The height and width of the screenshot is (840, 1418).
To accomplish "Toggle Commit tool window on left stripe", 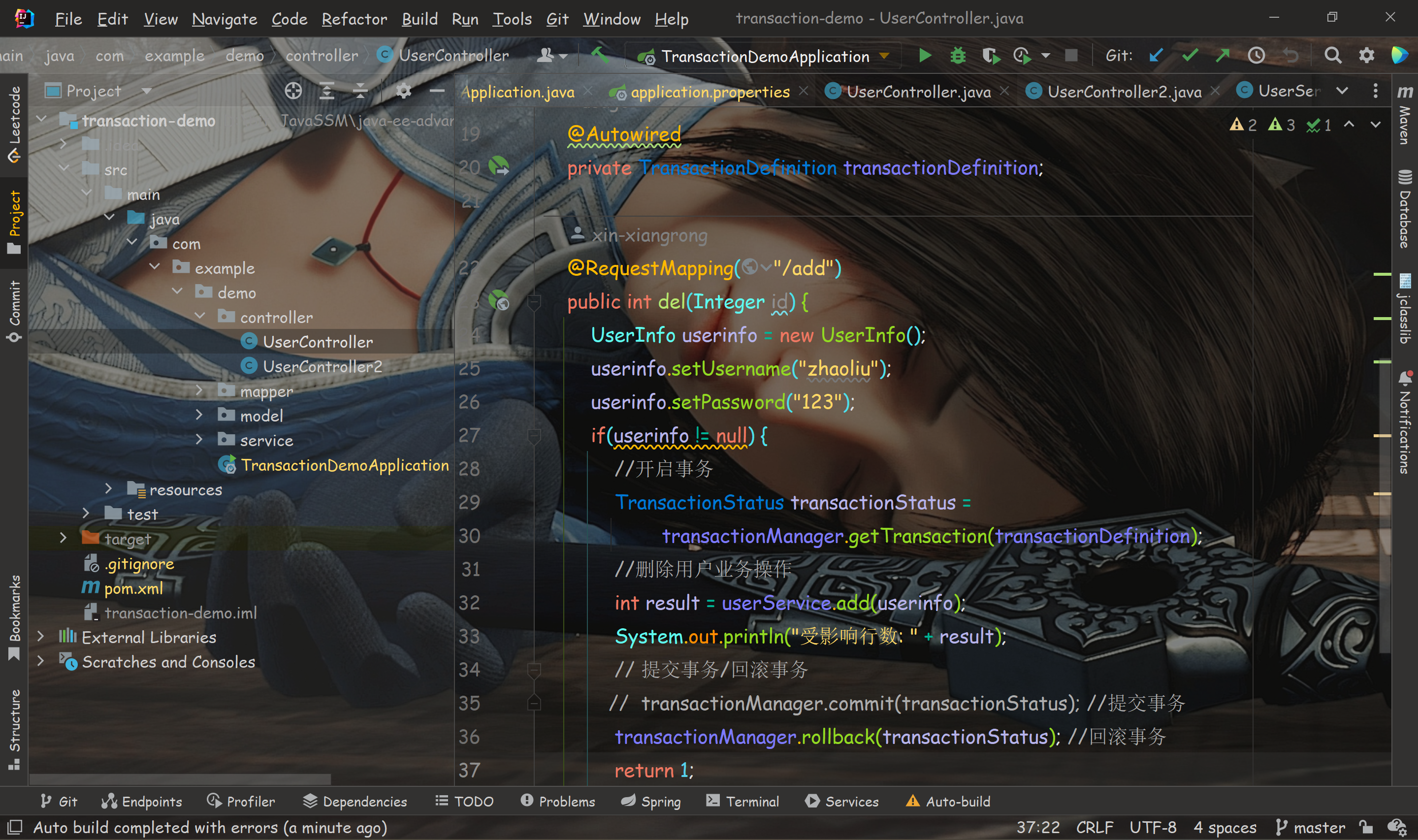I will click(x=15, y=311).
